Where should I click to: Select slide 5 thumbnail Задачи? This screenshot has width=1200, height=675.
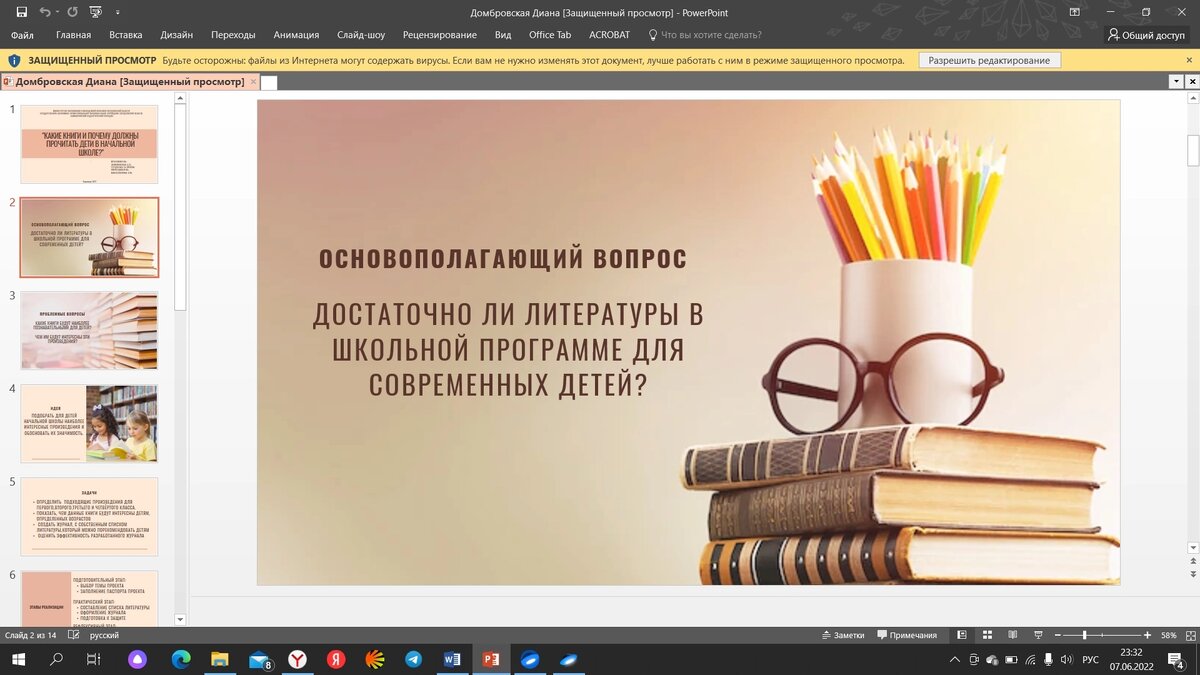click(x=89, y=516)
